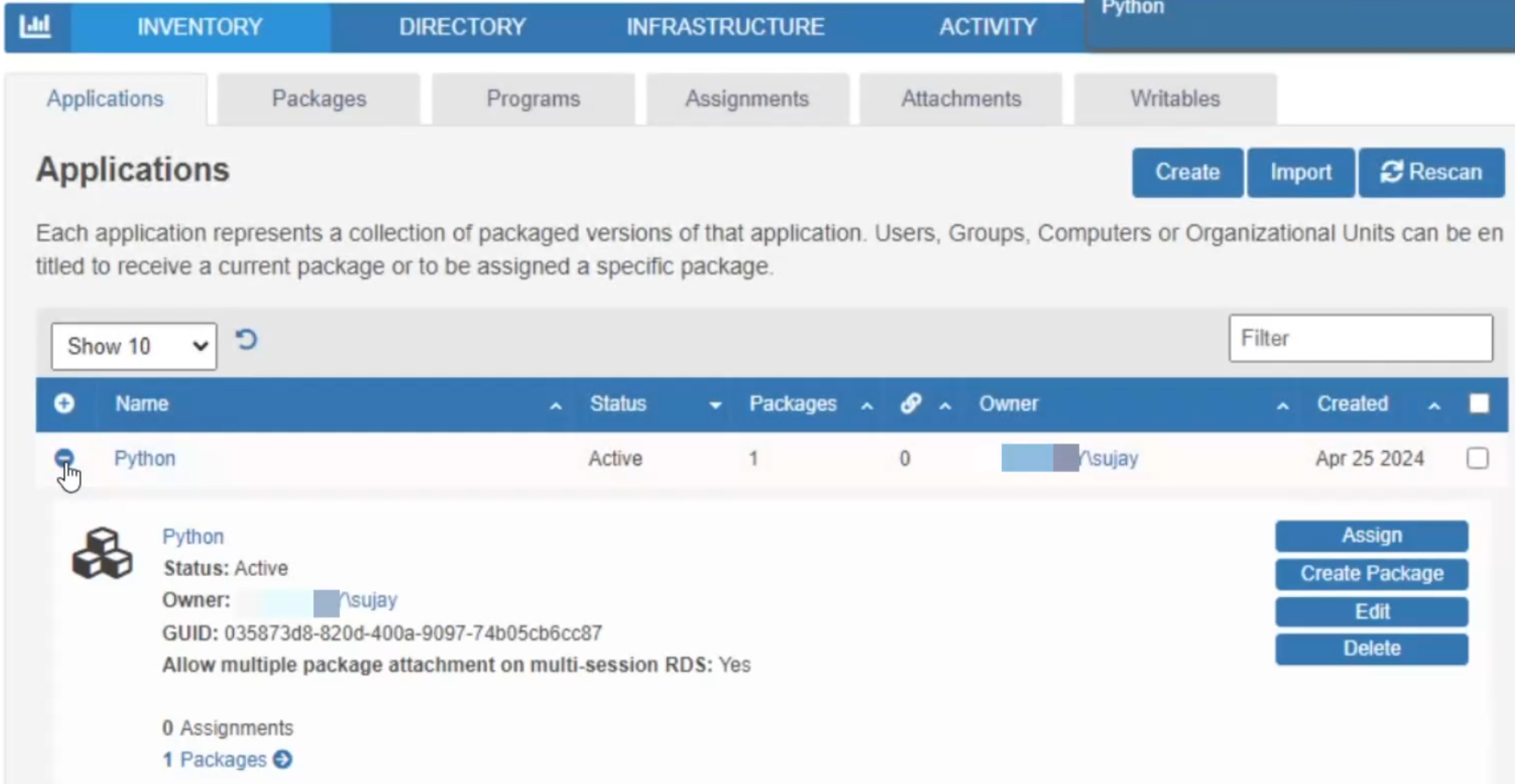This screenshot has width=1515, height=784.
Task: Click the link chain icon in column header
Action: click(x=912, y=404)
